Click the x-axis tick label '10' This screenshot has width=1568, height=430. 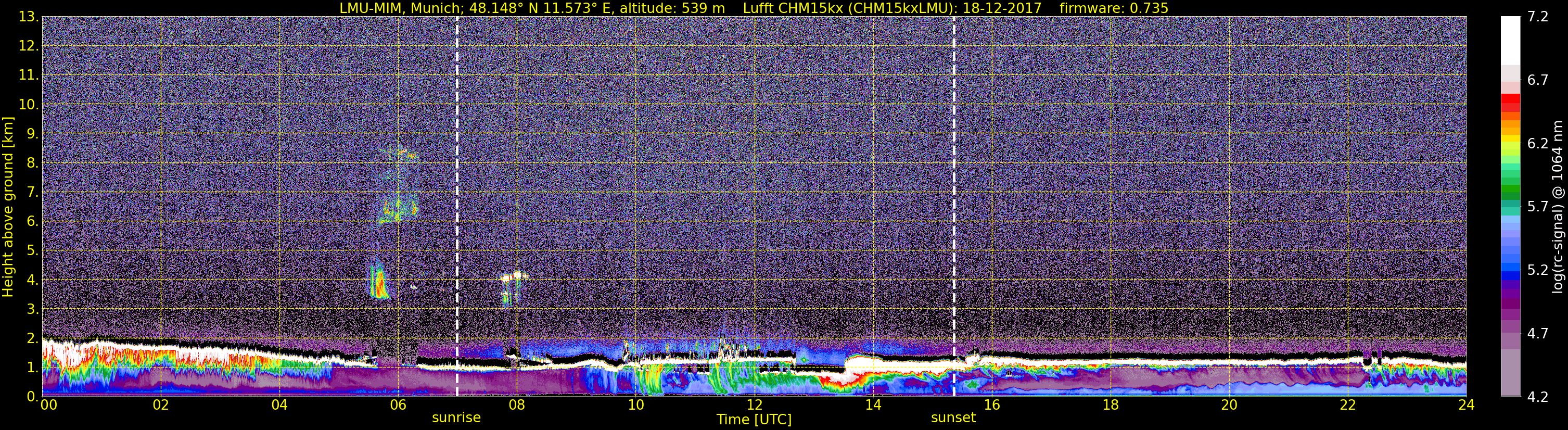[x=635, y=406]
